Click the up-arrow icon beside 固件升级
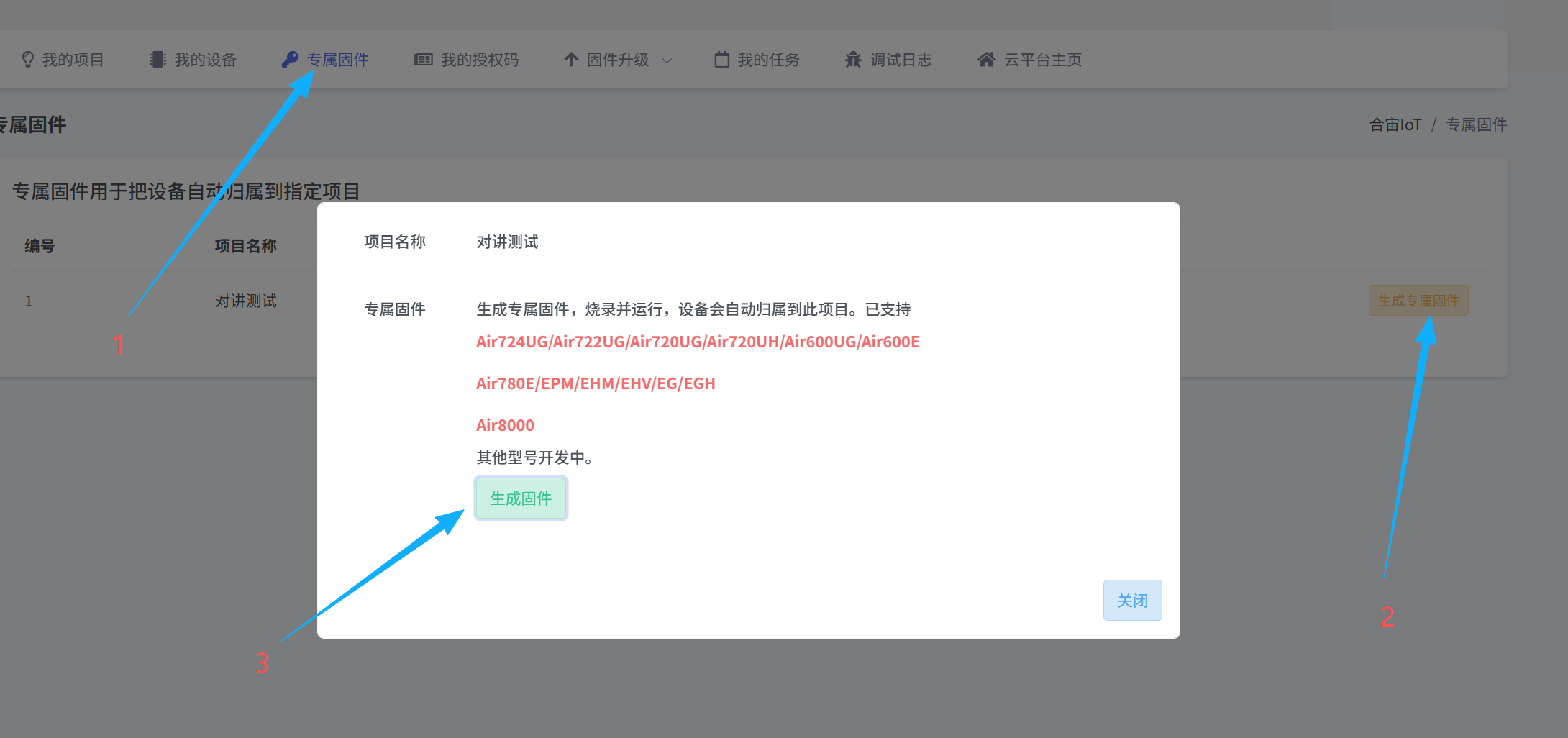 pyautogui.click(x=571, y=60)
